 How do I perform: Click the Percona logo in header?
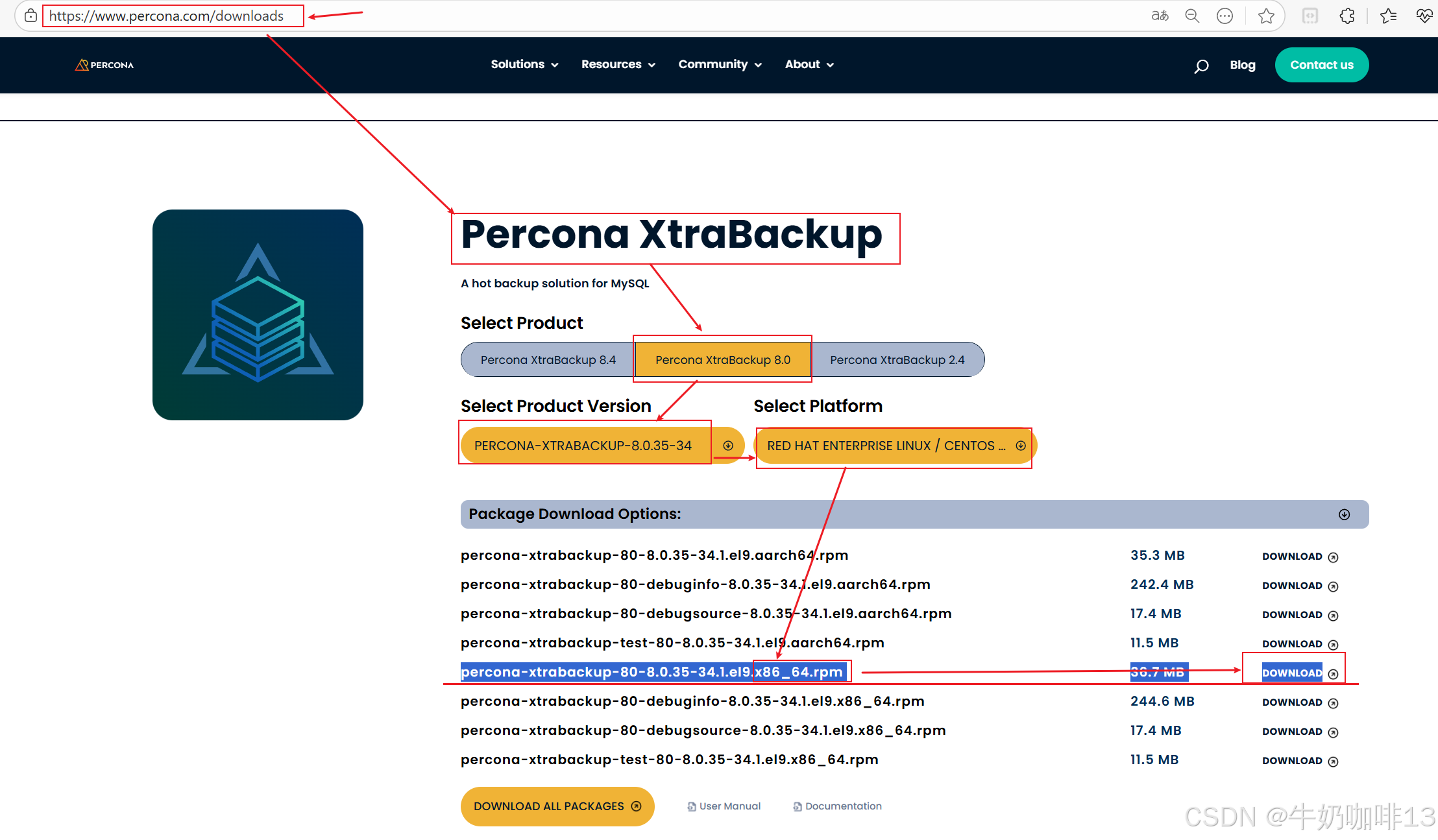point(104,65)
